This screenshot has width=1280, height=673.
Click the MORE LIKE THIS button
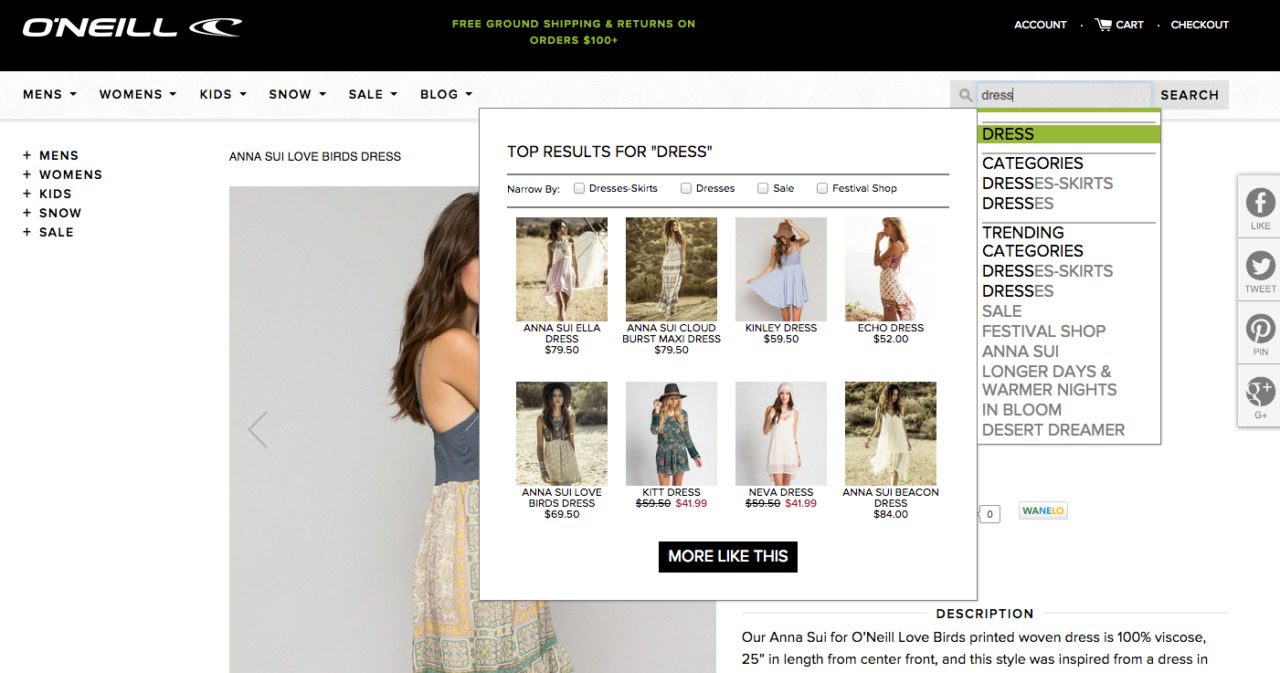pos(727,557)
